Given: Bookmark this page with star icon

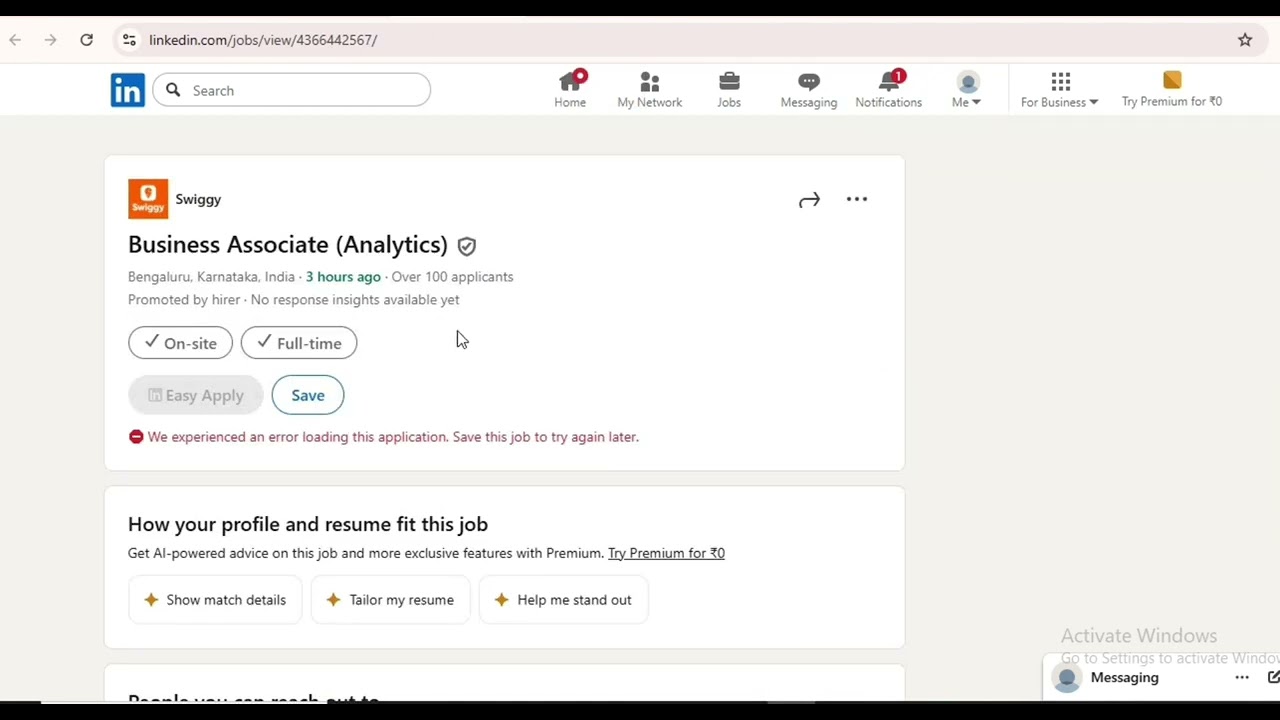Looking at the screenshot, I should [1245, 40].
